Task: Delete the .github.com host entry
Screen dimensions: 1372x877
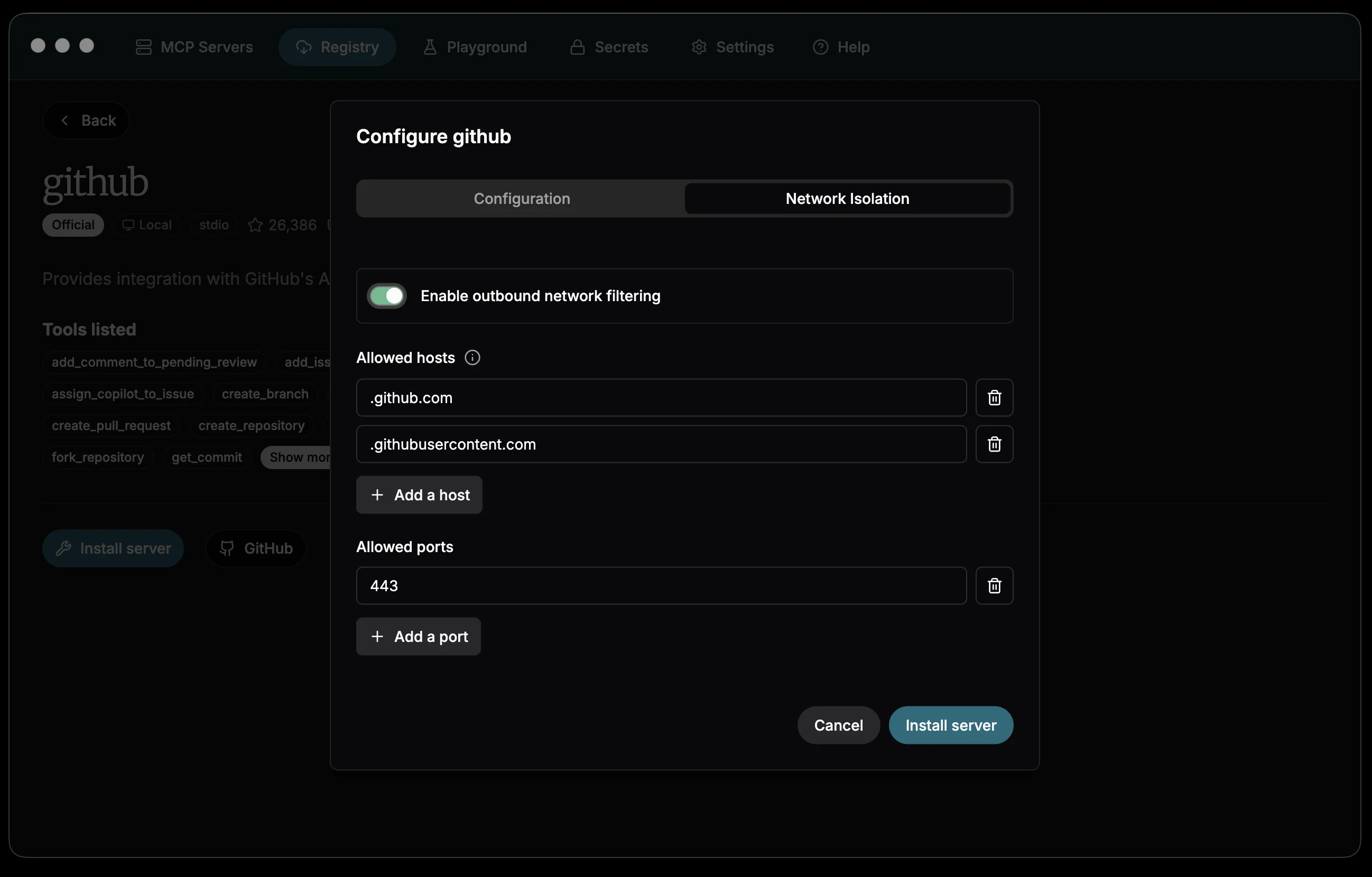Action: (994, 397)
